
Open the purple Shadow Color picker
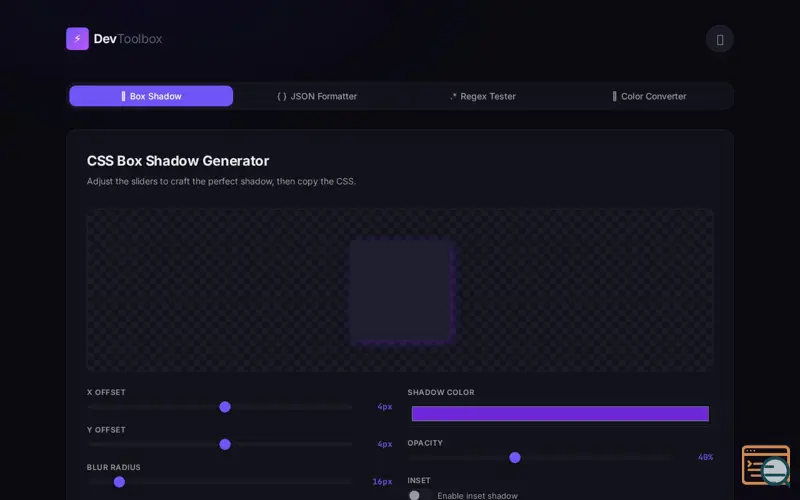pyautogui.click(x=560, y=413)
